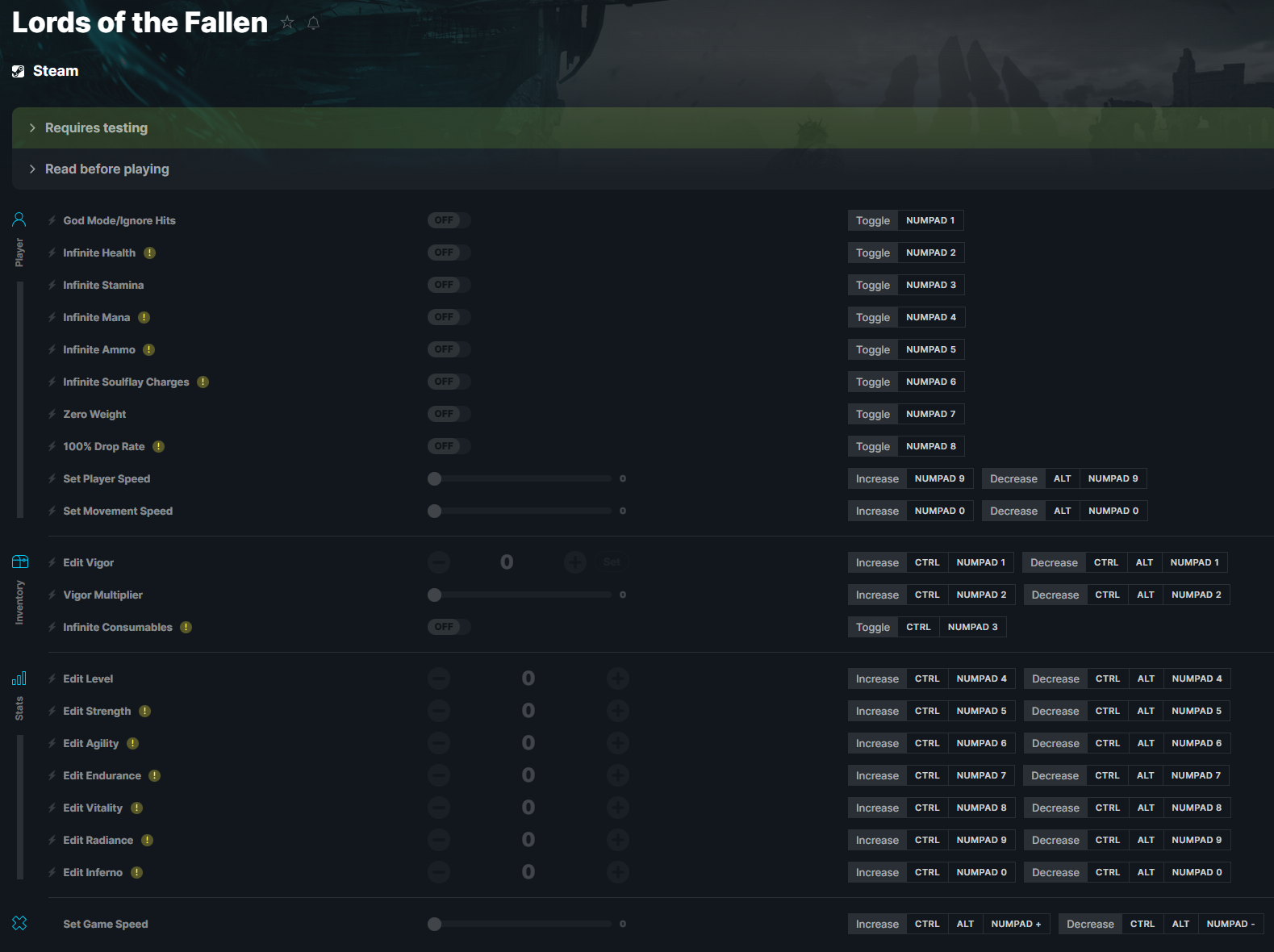Click the notification bell icon
1274x952 pixels.
pyautogui.click(x=314, y=23)
